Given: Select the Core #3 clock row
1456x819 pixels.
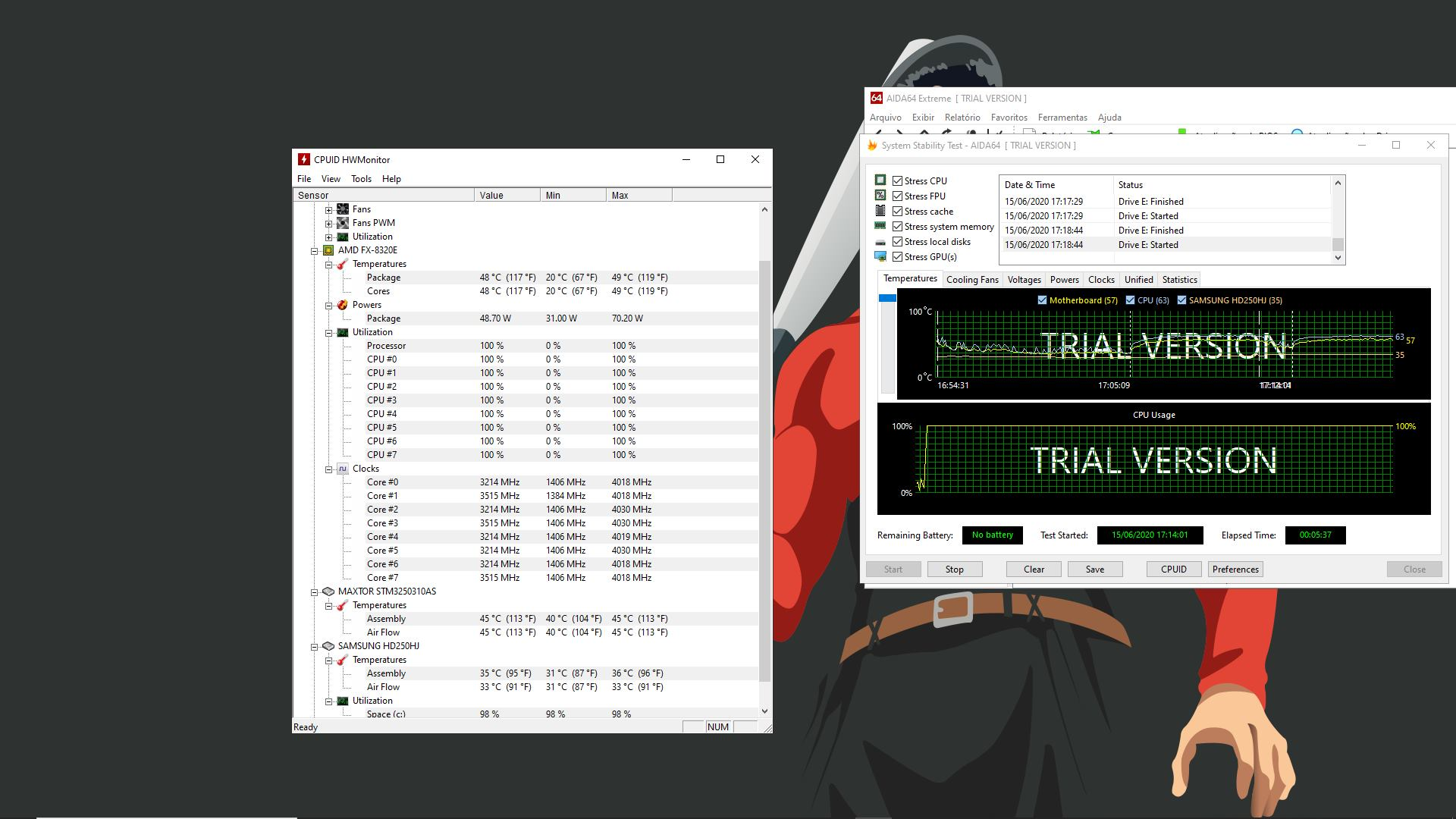Looking at the screenshot, I should pos(526,523).
